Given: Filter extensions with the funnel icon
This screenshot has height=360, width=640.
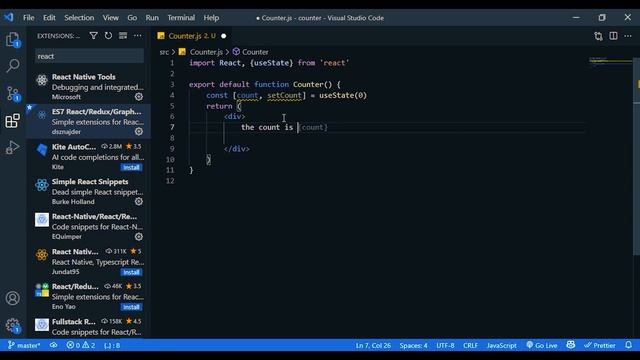Looking at the screenshot, I should 93,36.
